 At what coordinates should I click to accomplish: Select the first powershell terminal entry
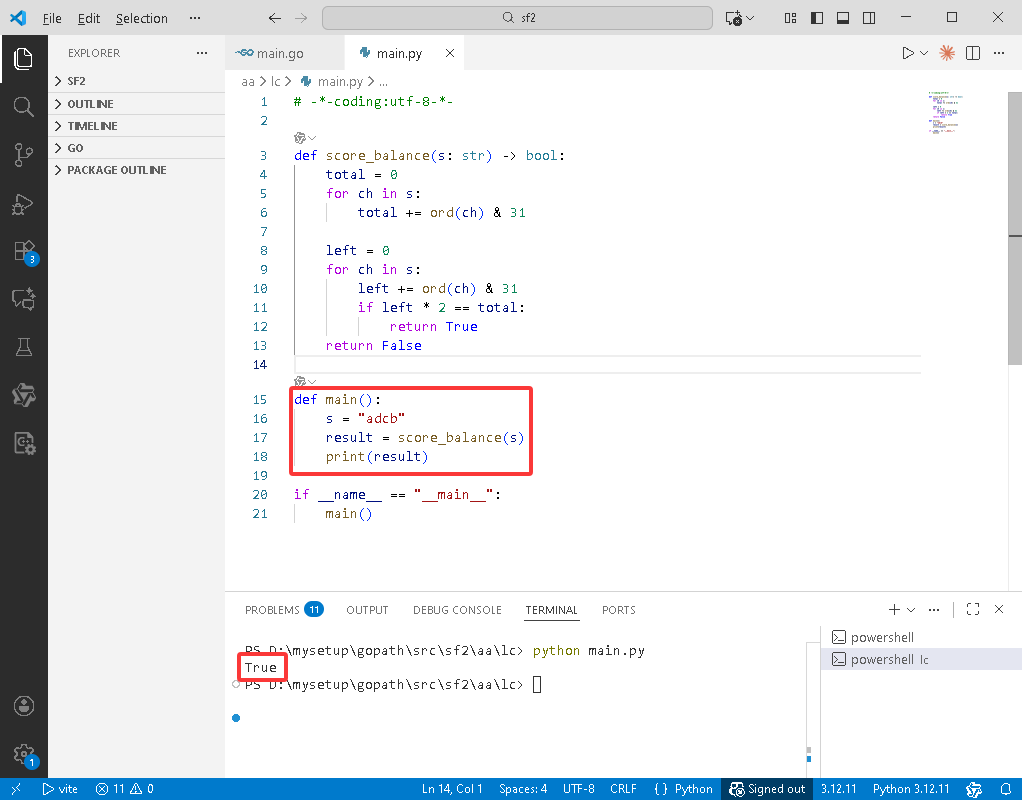click(921, 637)
